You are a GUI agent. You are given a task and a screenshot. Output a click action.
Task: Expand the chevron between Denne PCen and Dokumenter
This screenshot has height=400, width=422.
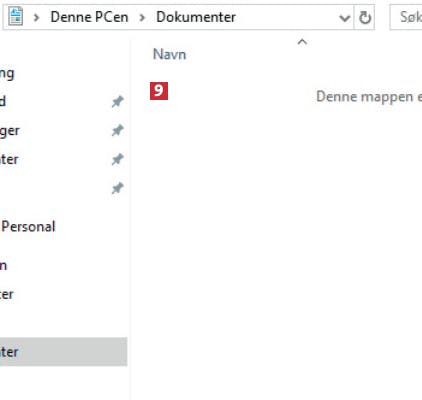142,17
